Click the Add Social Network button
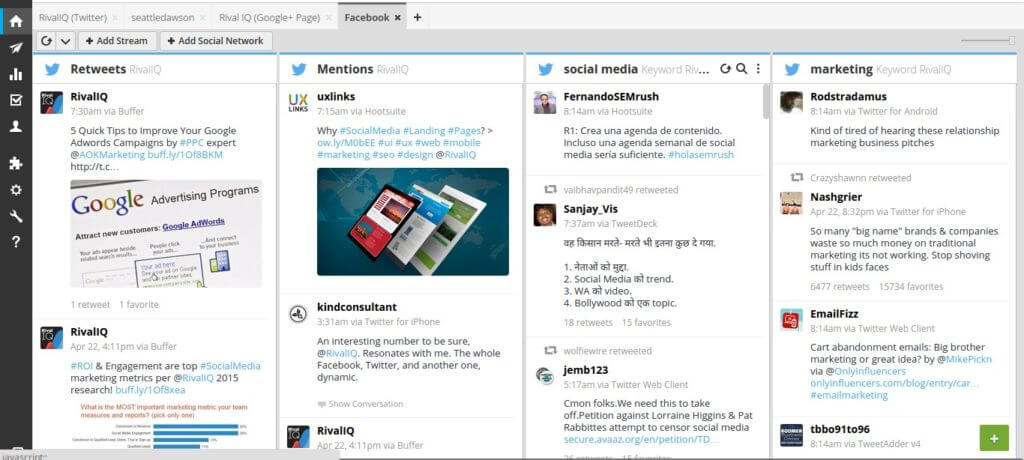Screen dimensions: 1024x460 (x=216, y=41)
